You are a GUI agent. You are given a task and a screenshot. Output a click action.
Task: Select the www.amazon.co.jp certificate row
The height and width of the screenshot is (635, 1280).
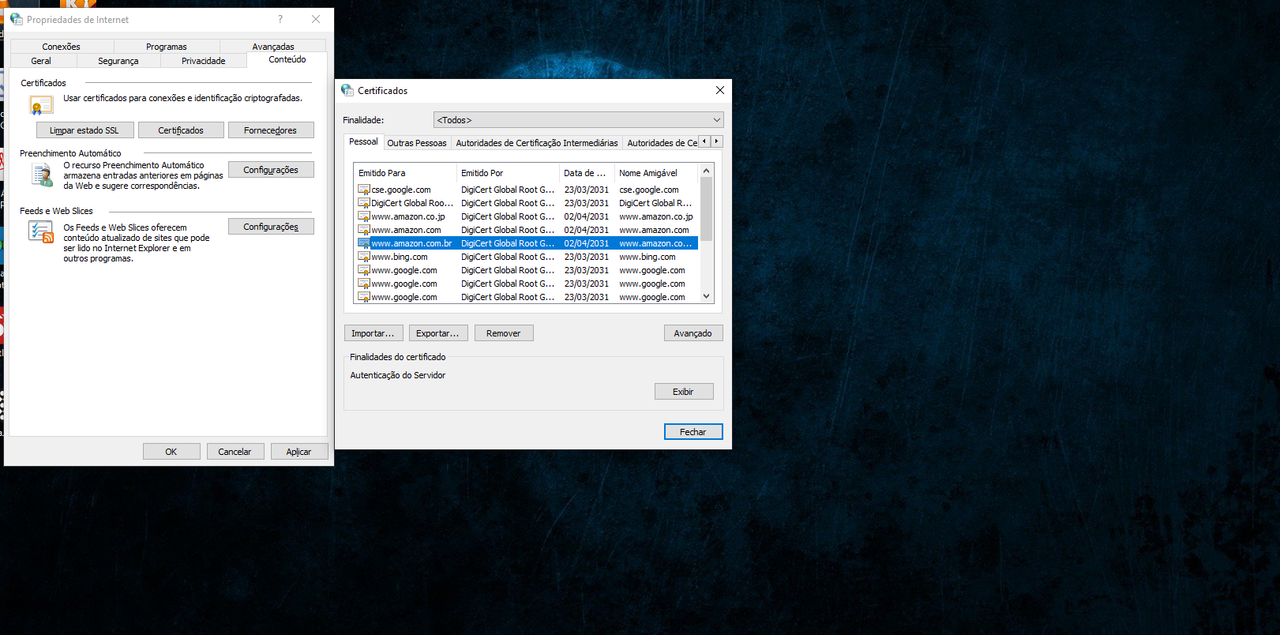pos(527,217)
